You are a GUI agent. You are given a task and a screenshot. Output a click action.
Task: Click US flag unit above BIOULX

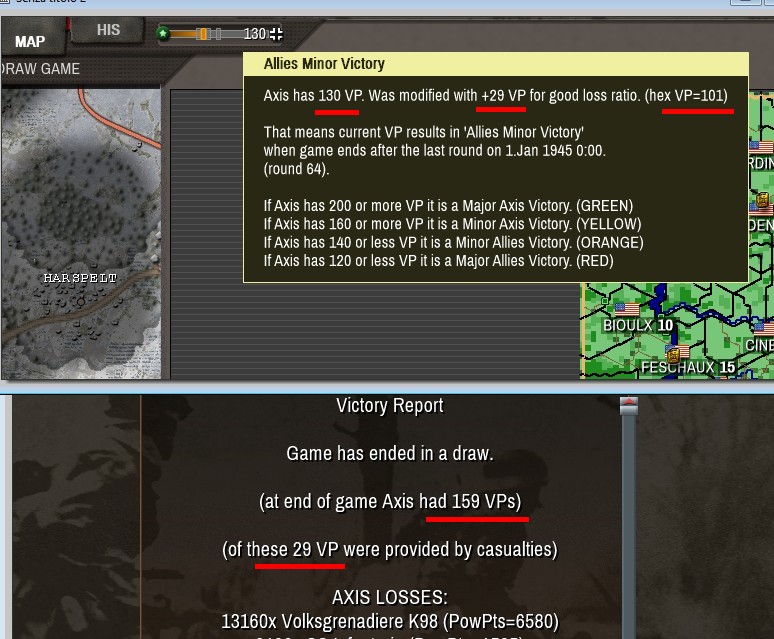627,309
